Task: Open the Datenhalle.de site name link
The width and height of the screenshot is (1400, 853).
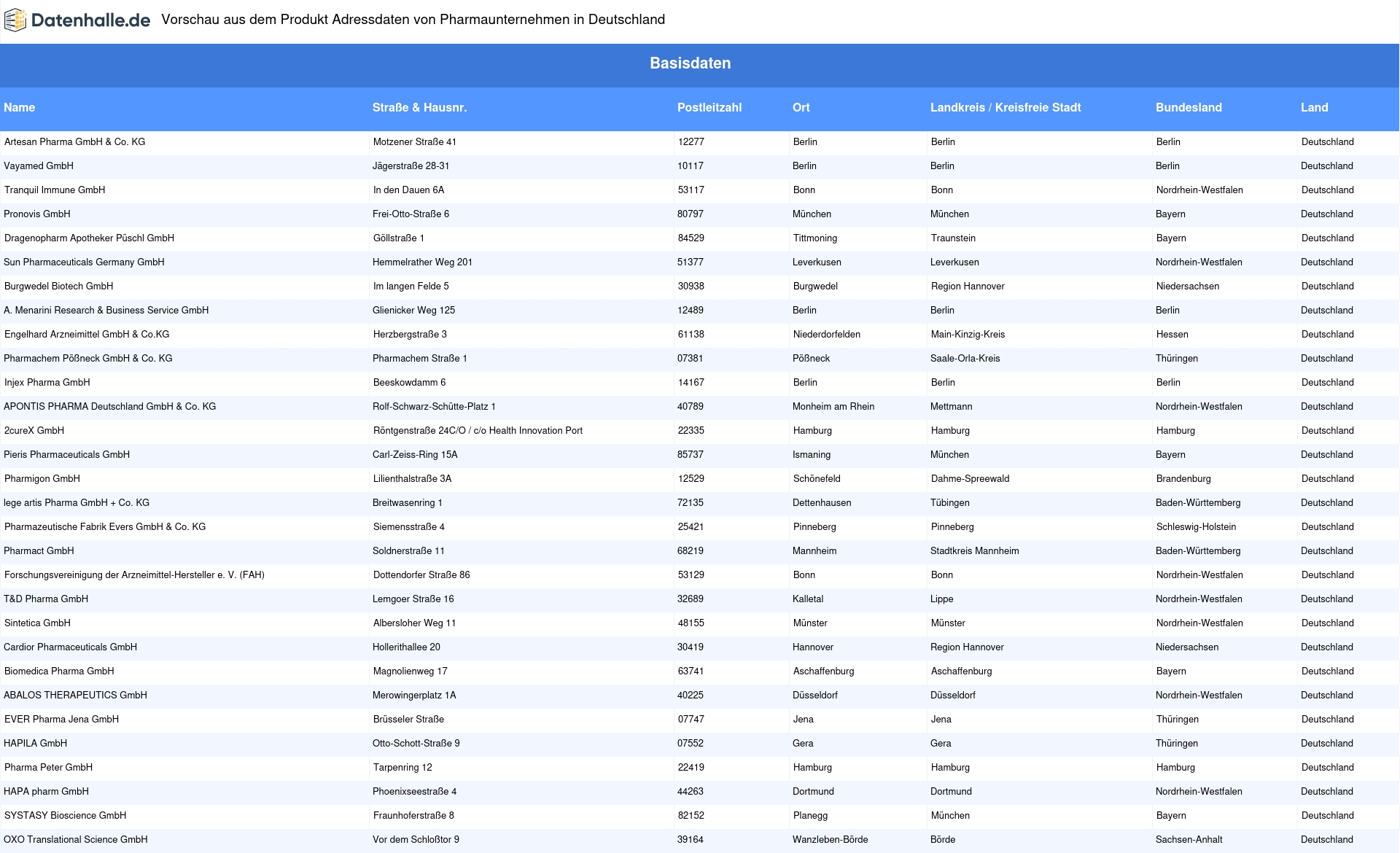Action: pyautogui.click(x=90, y=20)
